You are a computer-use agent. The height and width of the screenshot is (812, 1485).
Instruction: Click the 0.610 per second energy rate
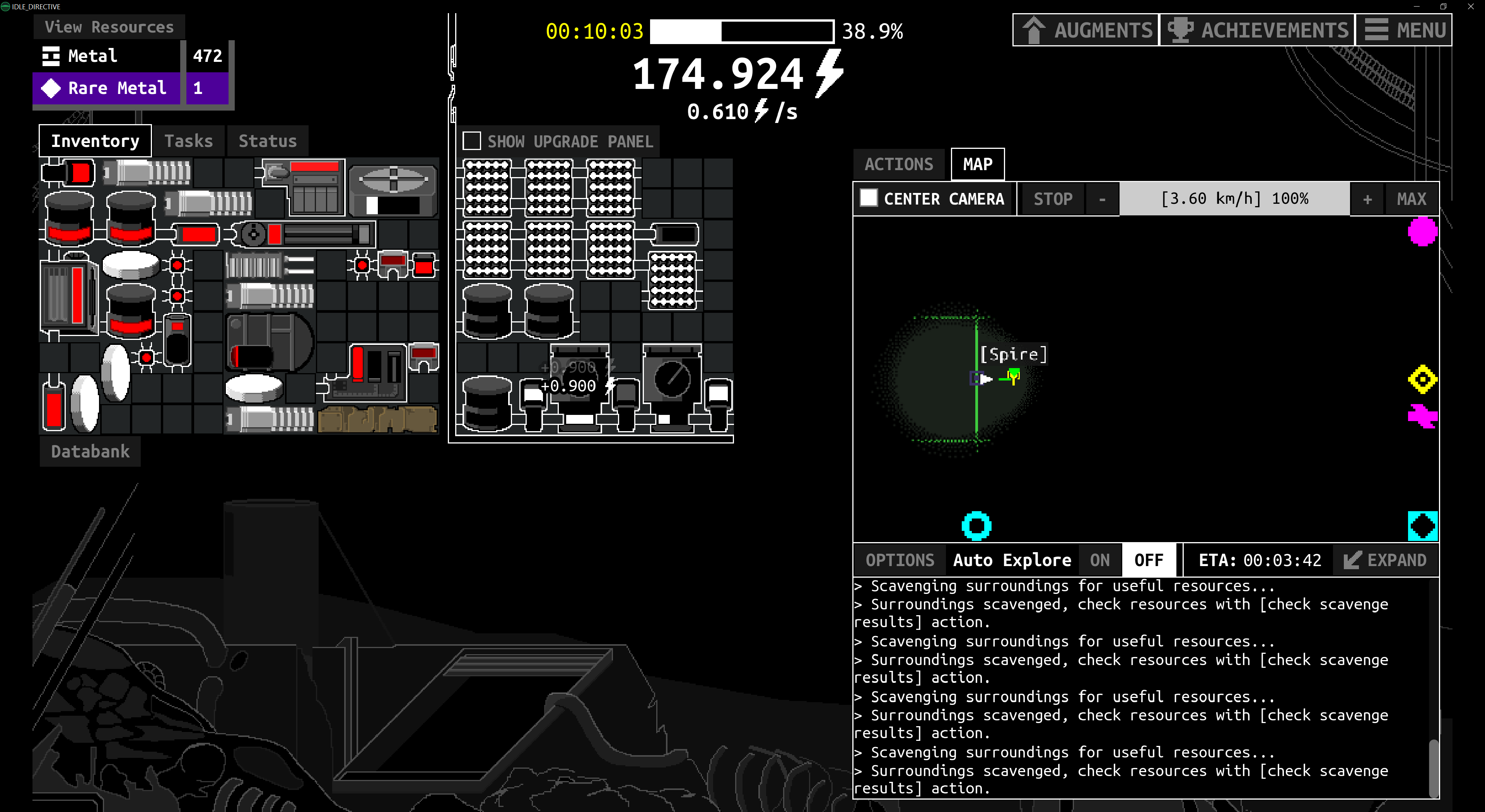tap(741, 111)
